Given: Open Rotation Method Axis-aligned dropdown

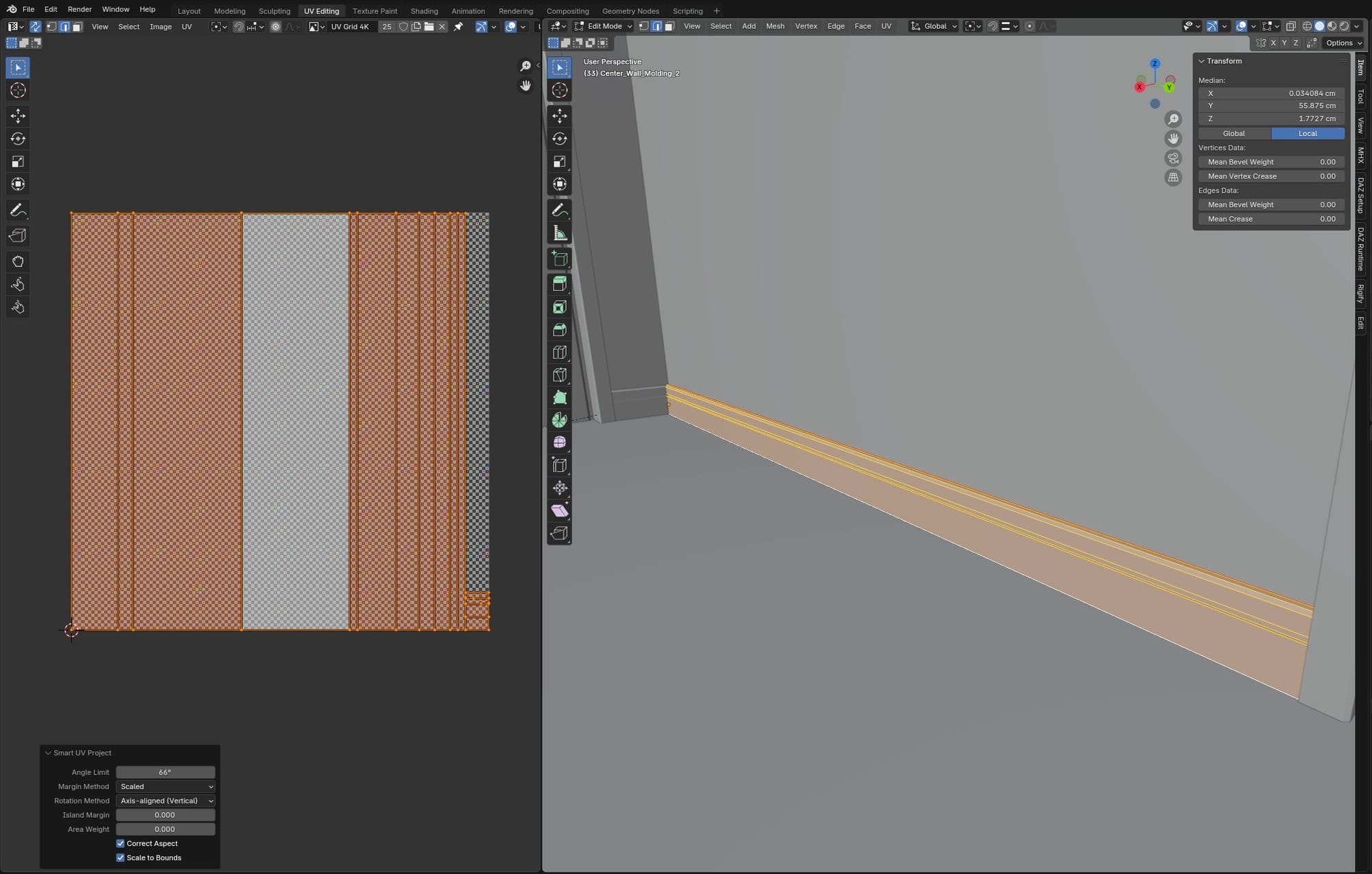Looking at the screenshot, I should click(x=165, y=801).
